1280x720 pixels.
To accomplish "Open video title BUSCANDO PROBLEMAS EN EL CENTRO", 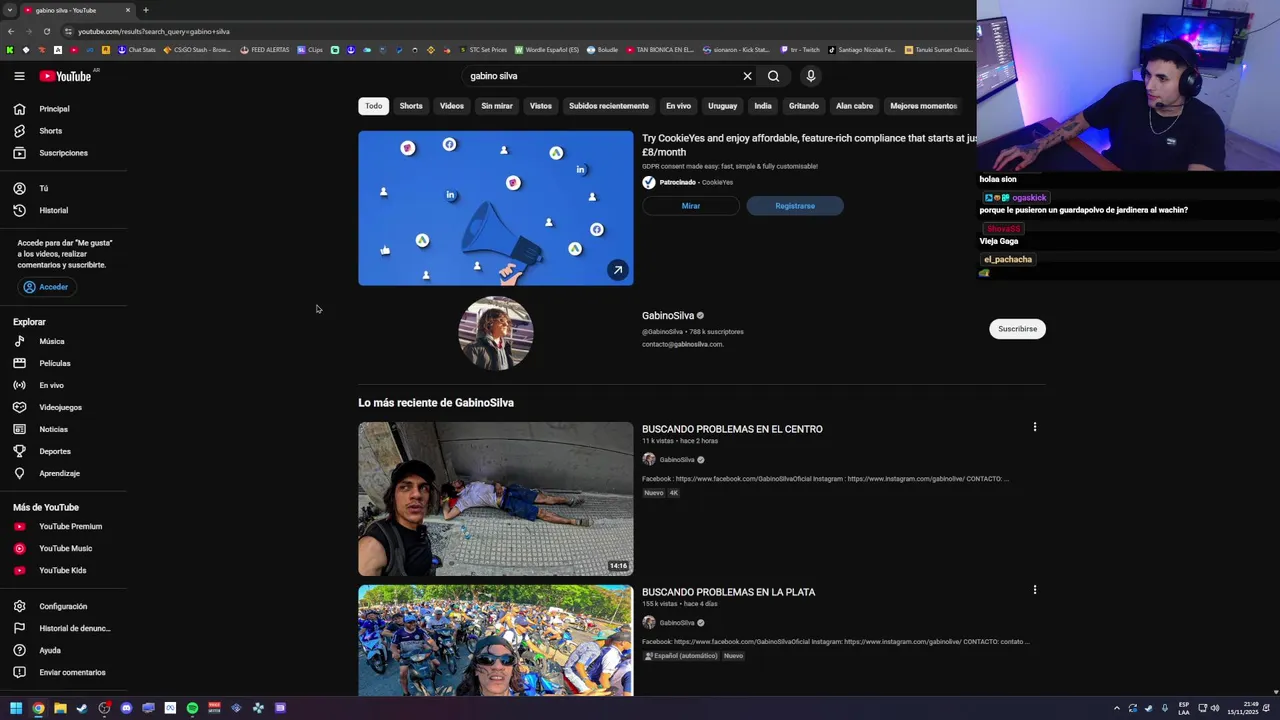I will pyautogui.click(x=732, y=429).
